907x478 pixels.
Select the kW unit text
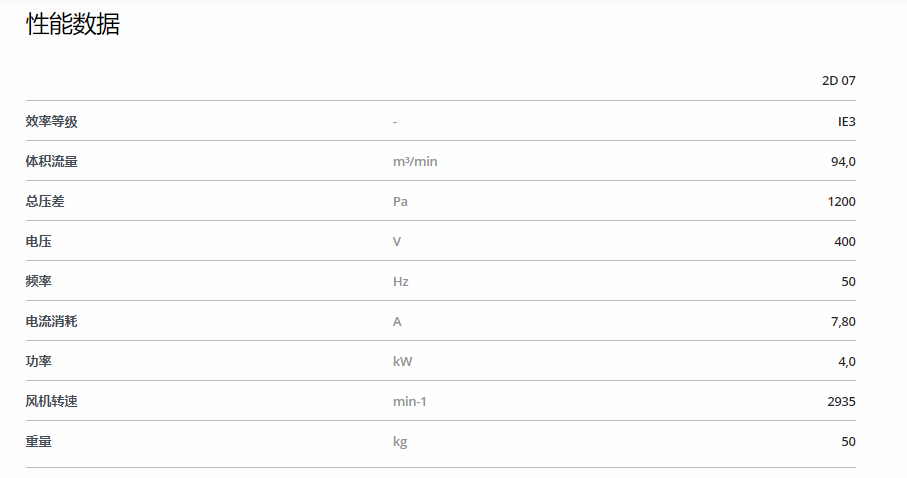coord(402,361)
